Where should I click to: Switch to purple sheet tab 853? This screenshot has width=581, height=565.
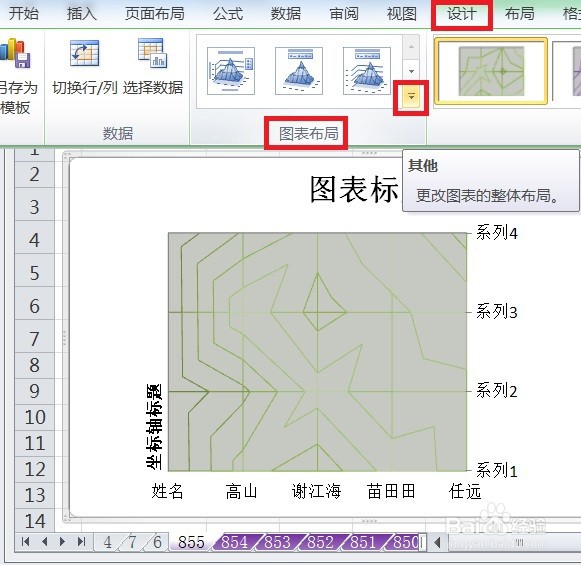pos(277,542)
